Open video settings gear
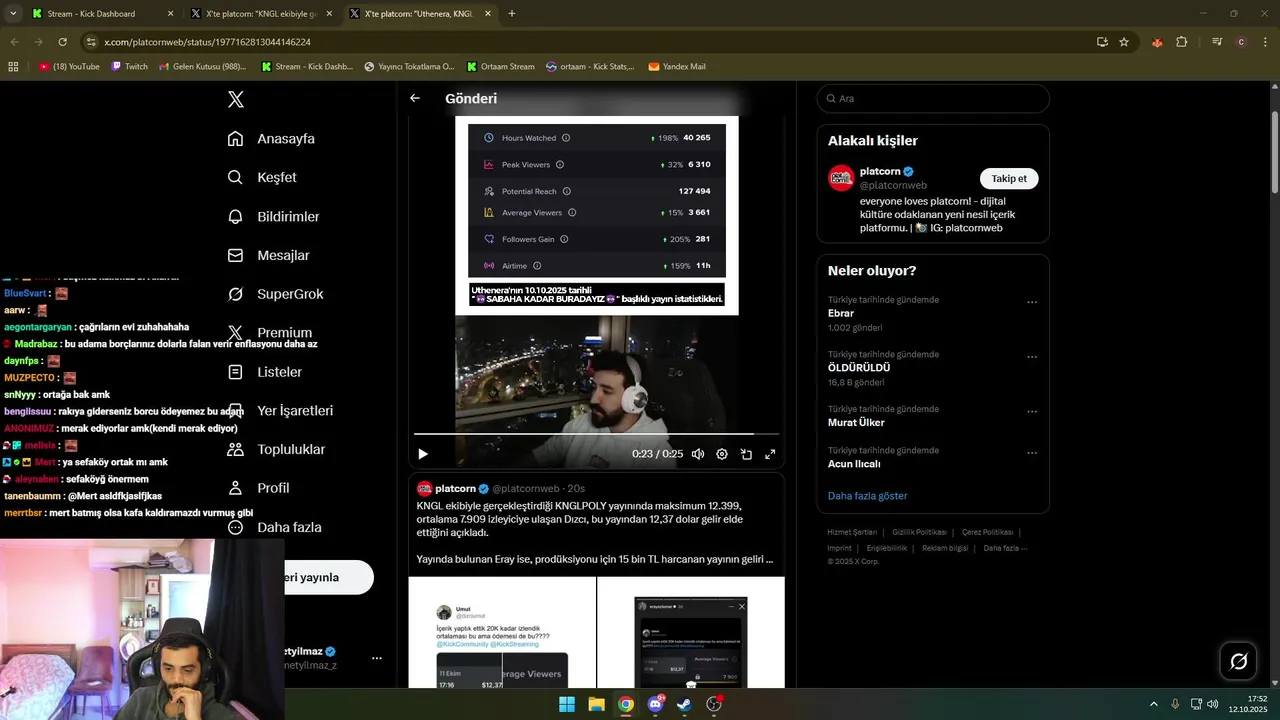Screen dimensions: 1280x720 [722, 454]
